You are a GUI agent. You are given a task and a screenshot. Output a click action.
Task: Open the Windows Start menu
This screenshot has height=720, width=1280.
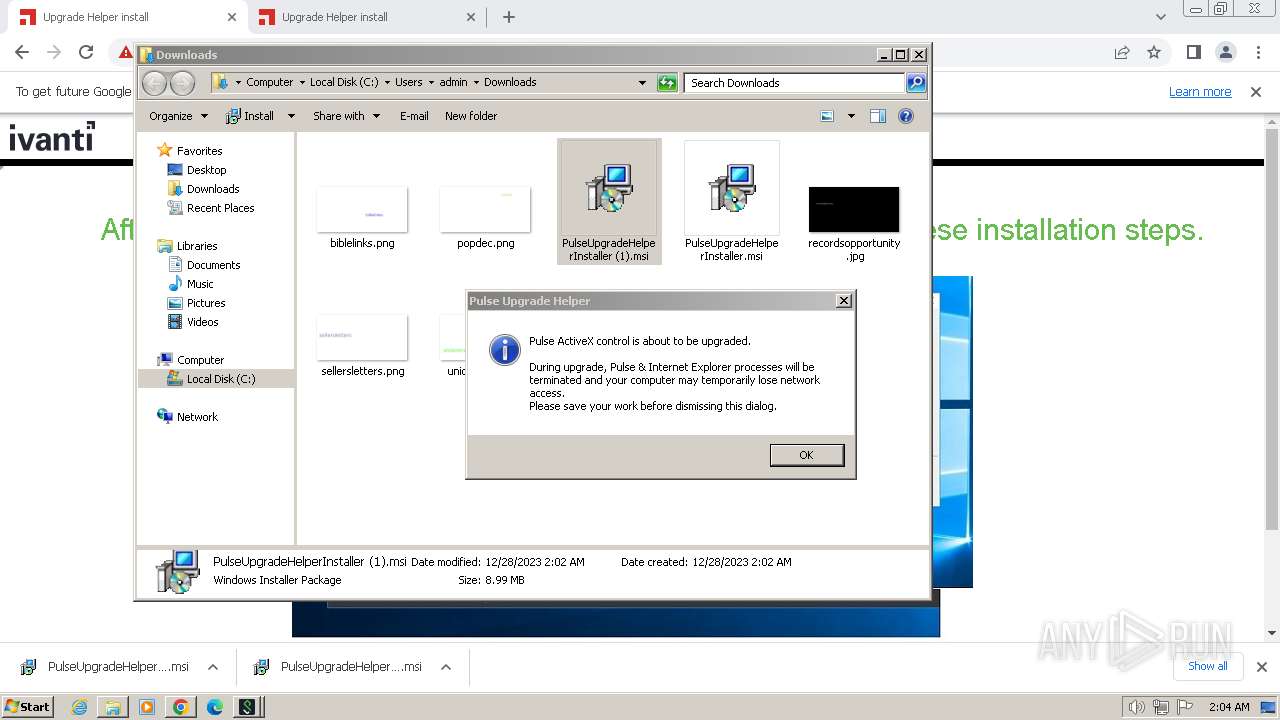point(27,706)
